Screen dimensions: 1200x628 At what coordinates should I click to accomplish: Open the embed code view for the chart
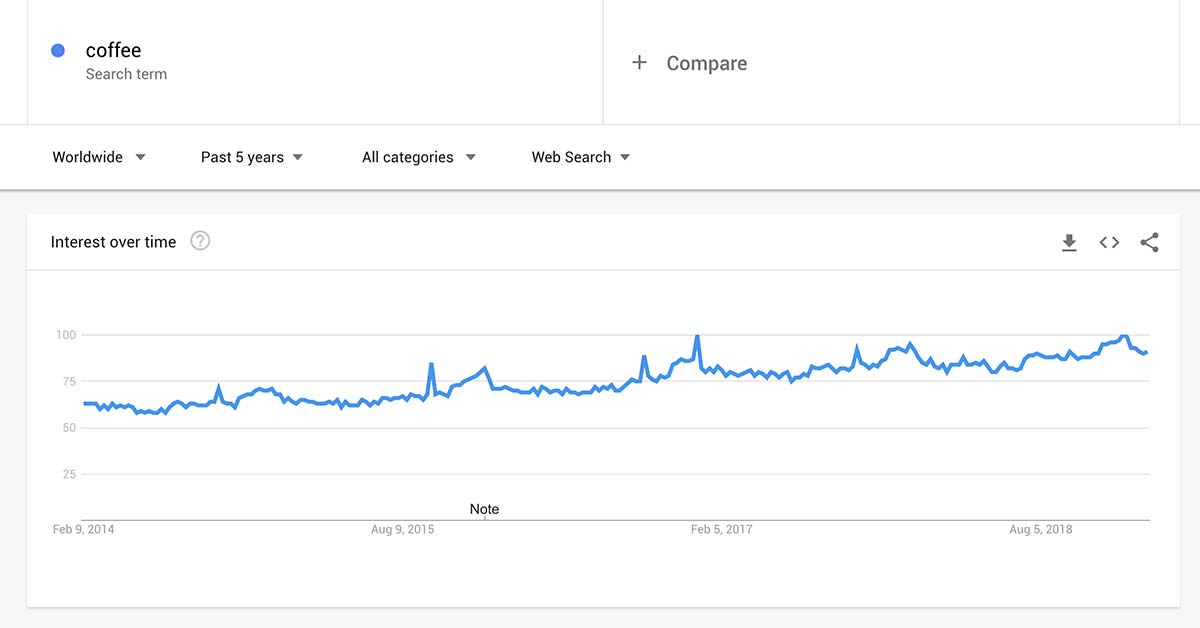click(x=1109, y=242)
